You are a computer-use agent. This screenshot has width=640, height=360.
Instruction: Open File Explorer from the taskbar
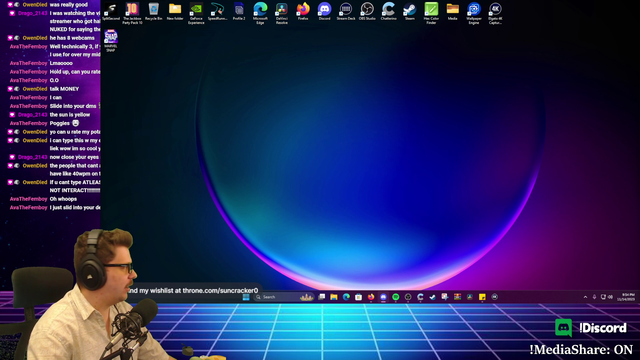click(x=334, y=297)
